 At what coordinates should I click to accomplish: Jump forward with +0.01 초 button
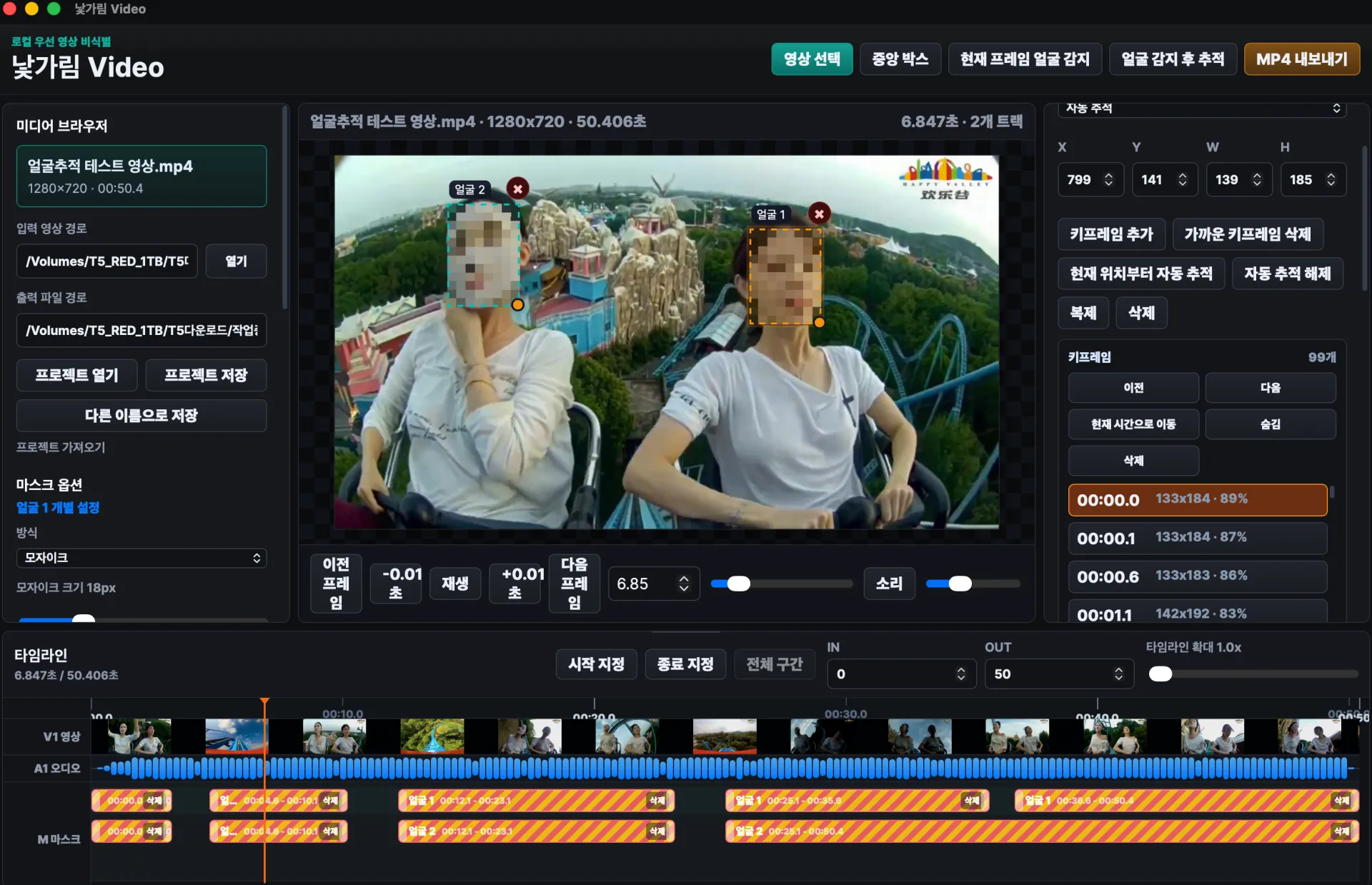click(x=515, y=584)
